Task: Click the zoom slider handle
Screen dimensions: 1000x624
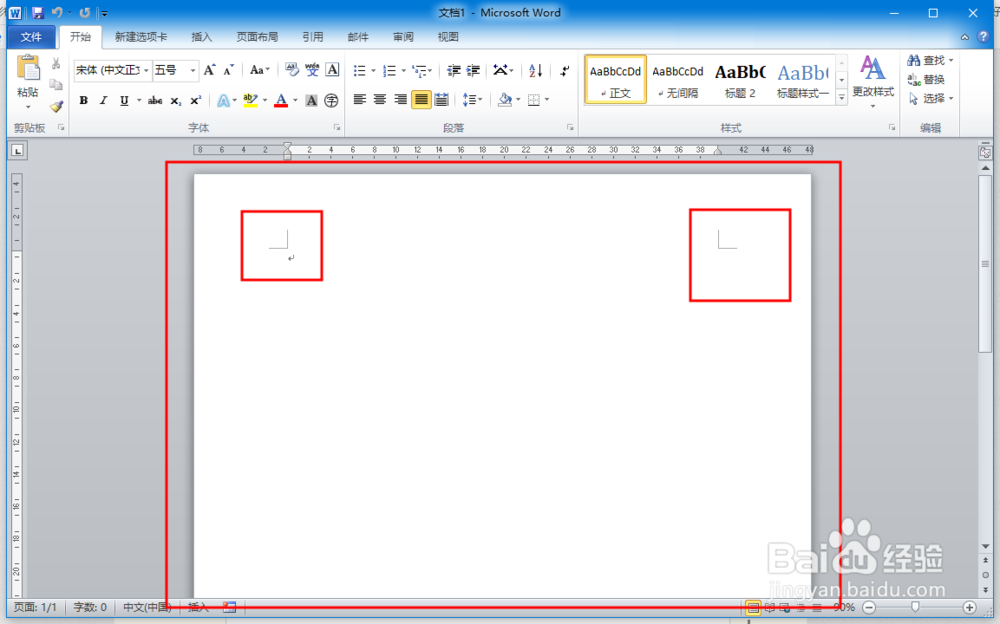Action: pyautogui.click(x=915, y=607)
